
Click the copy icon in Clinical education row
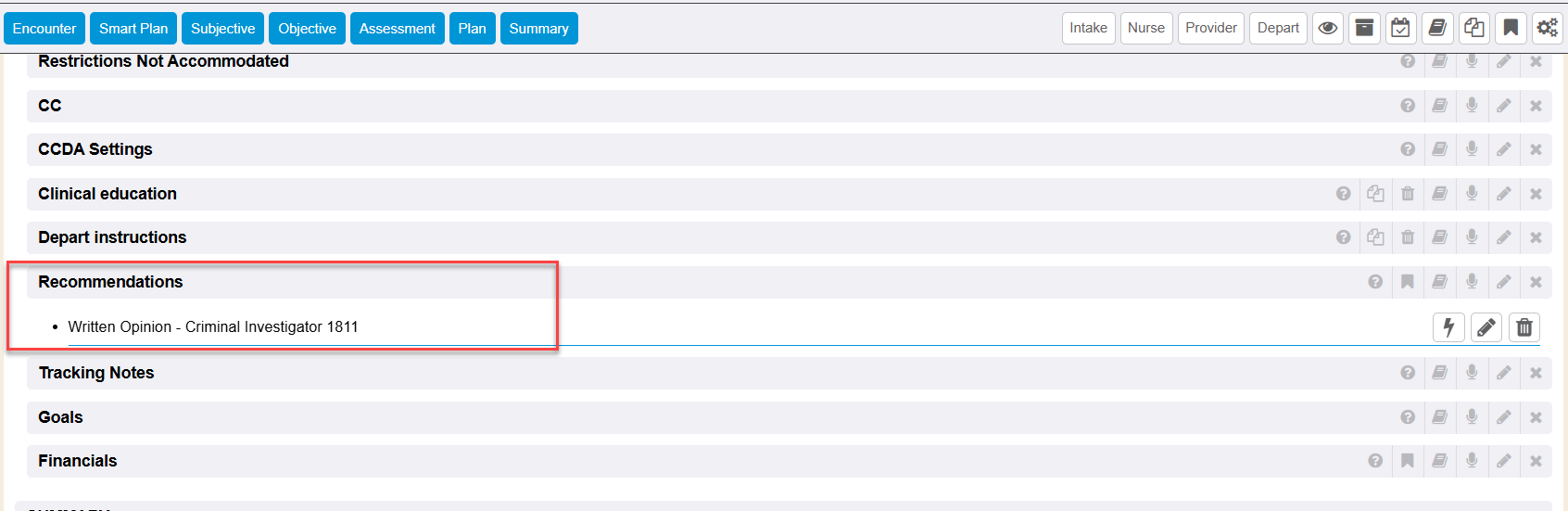pyautogui.click(x=1375, y=194)
